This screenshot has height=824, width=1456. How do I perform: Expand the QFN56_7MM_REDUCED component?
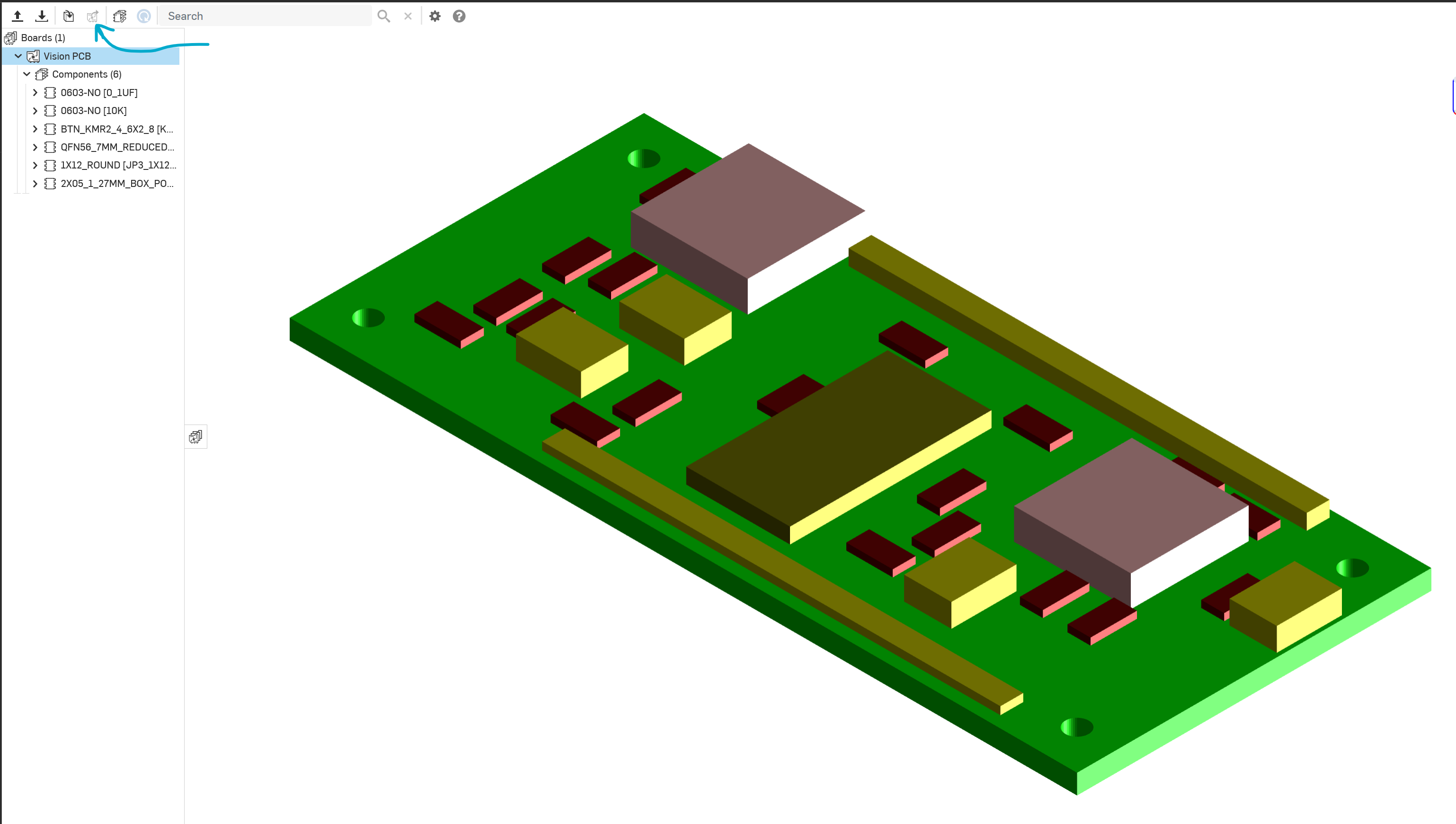pos(35,147)
